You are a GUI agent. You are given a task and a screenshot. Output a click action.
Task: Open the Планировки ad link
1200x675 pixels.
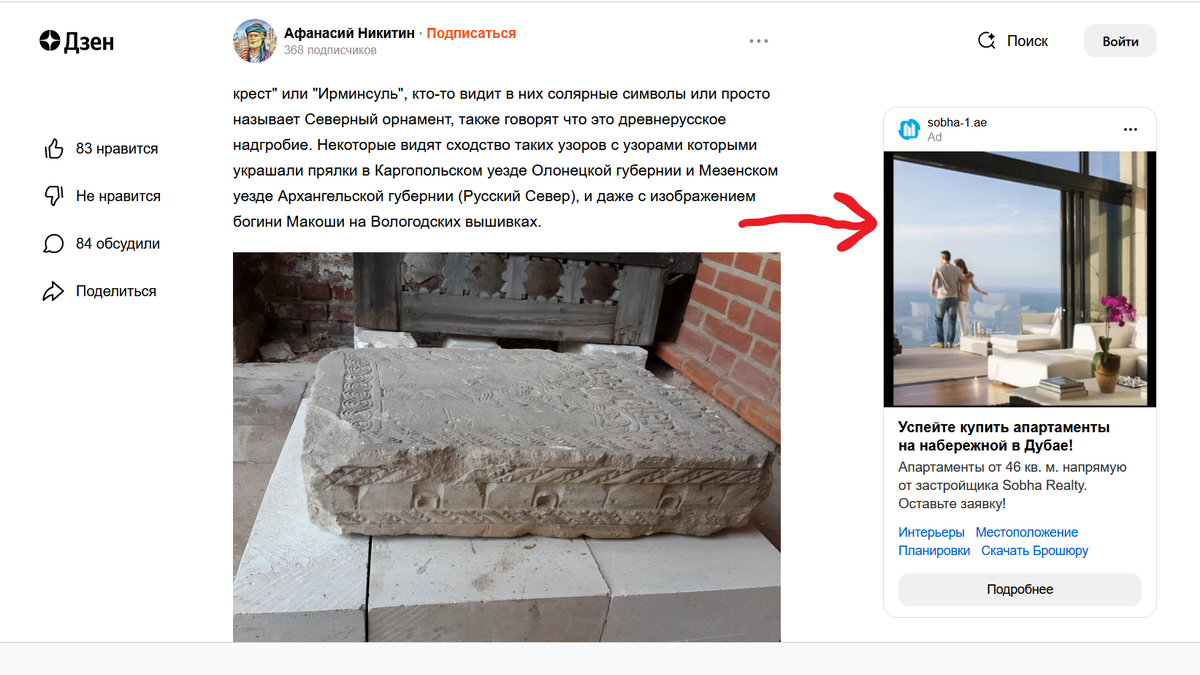(x=934, y=551)
